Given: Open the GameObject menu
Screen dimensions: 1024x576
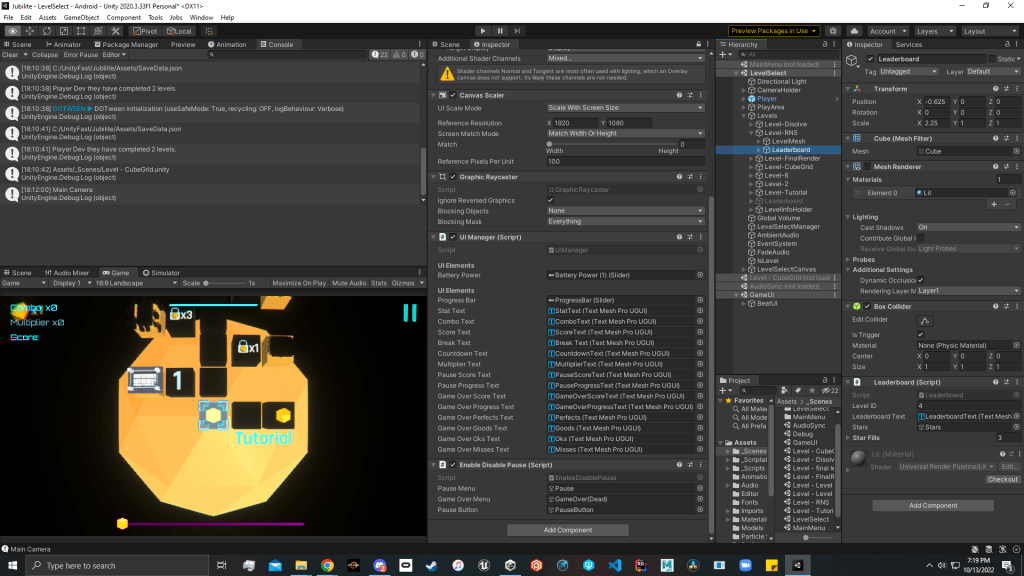Looking at the screenshot, I should click(82, 17).
